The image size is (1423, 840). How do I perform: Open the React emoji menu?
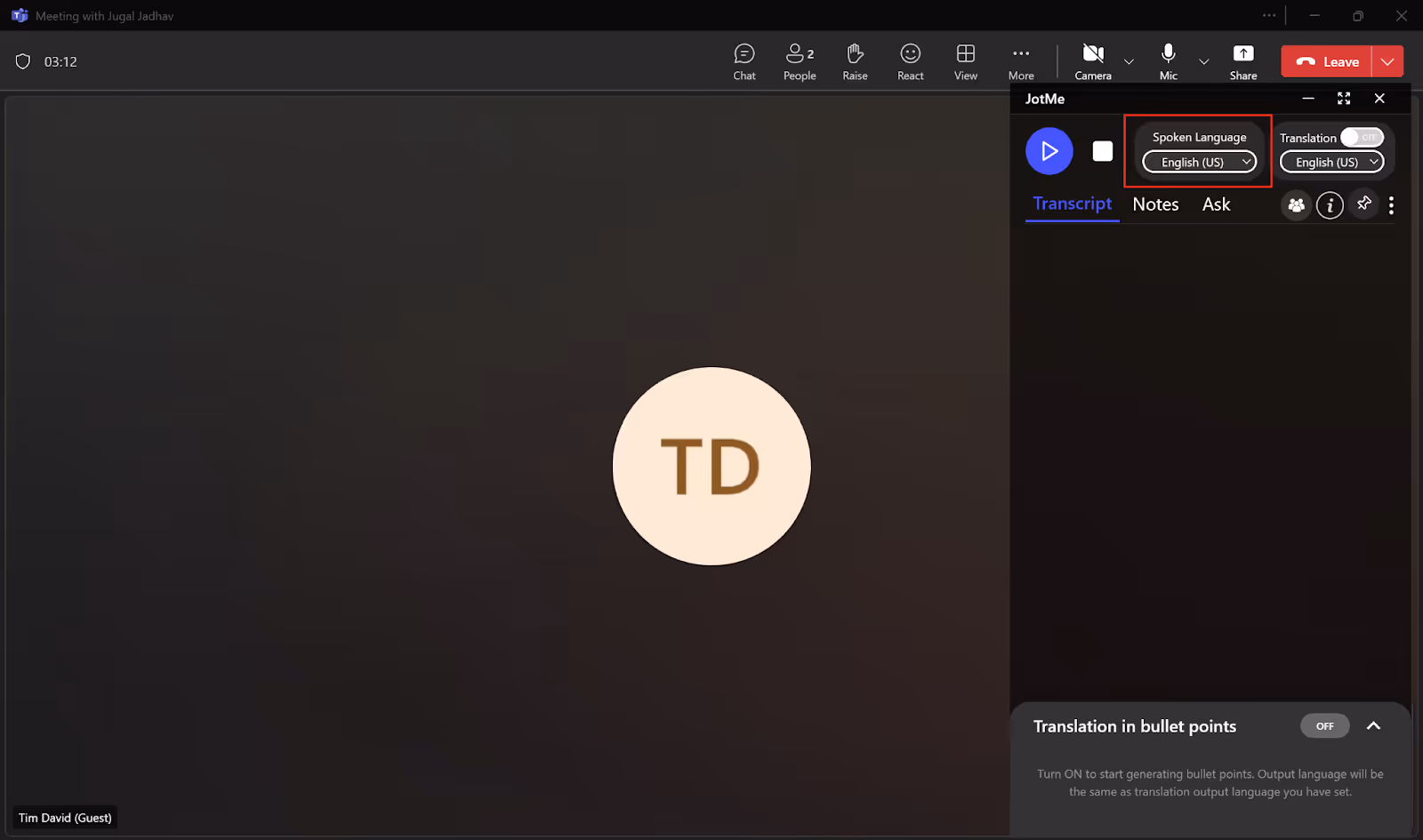tap(910, 62)
